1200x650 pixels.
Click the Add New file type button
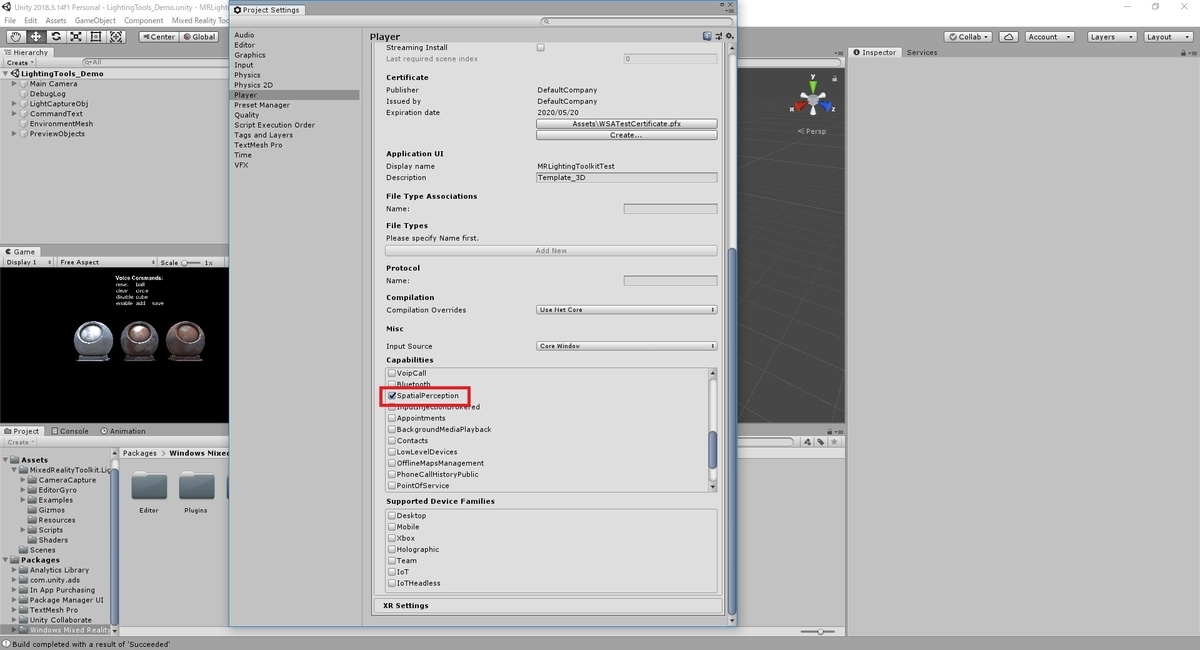pos(551,251)
